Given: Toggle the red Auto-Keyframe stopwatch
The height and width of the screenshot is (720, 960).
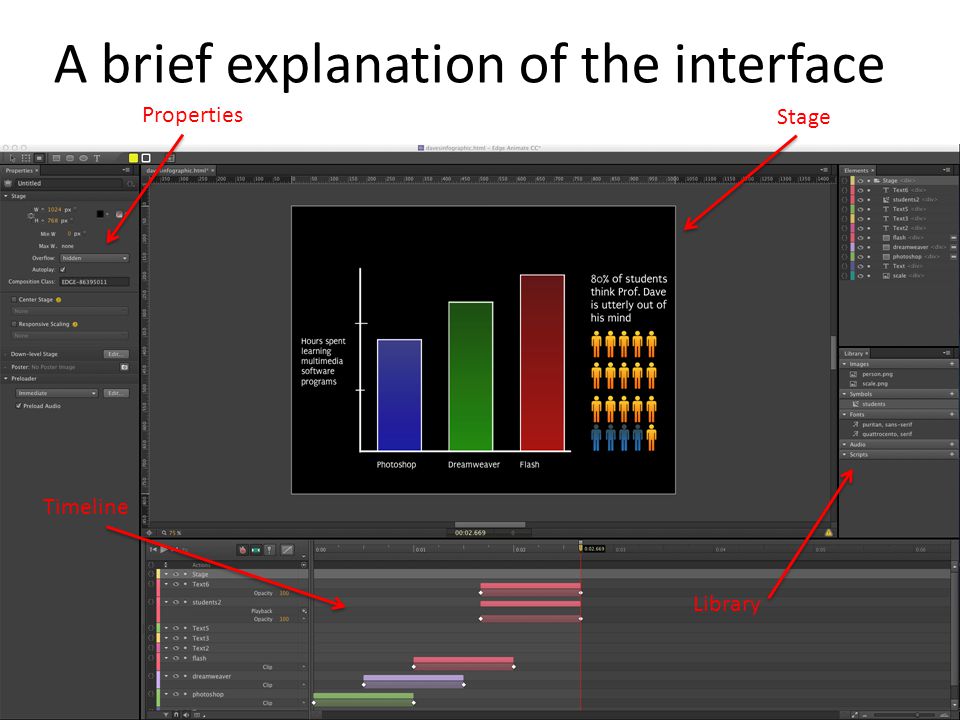Looking at the screenshot, I should point(242,550).
